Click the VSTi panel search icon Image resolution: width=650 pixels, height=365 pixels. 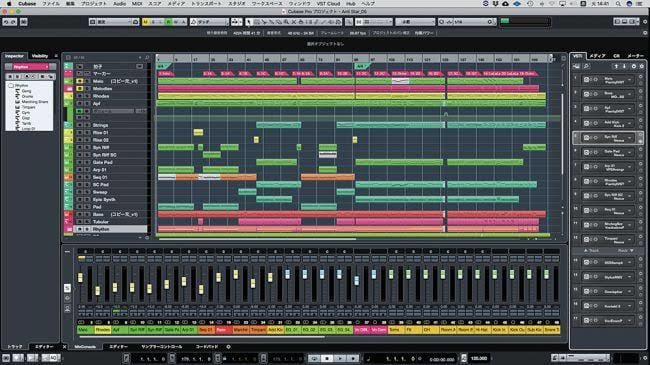(x=587, y=66)
